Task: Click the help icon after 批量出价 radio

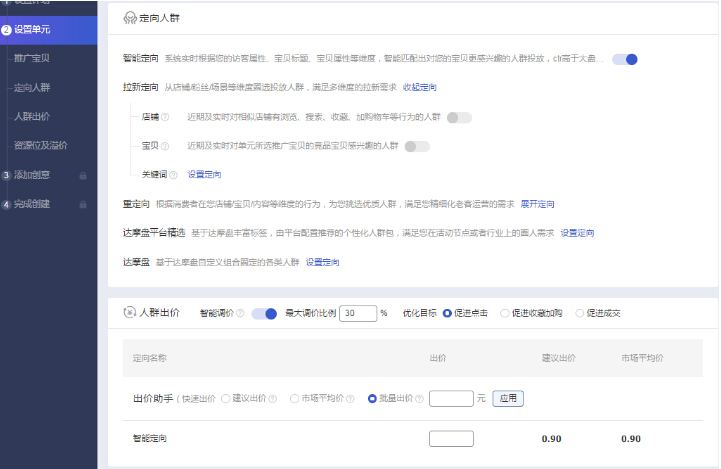Action: pos(421,398)
